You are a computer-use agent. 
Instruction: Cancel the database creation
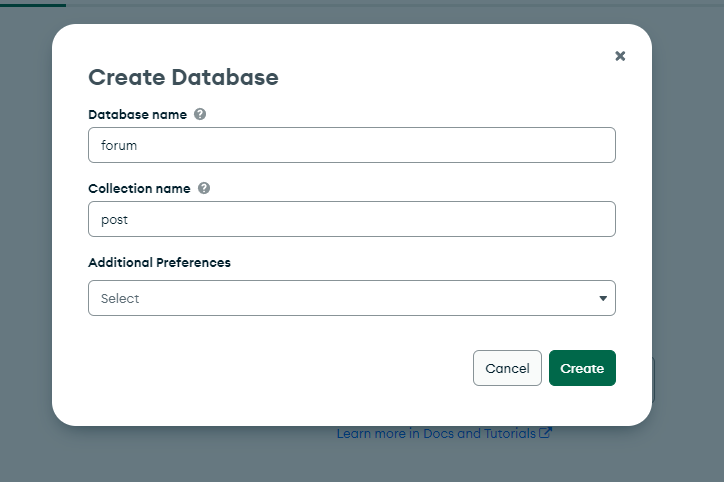507,368
